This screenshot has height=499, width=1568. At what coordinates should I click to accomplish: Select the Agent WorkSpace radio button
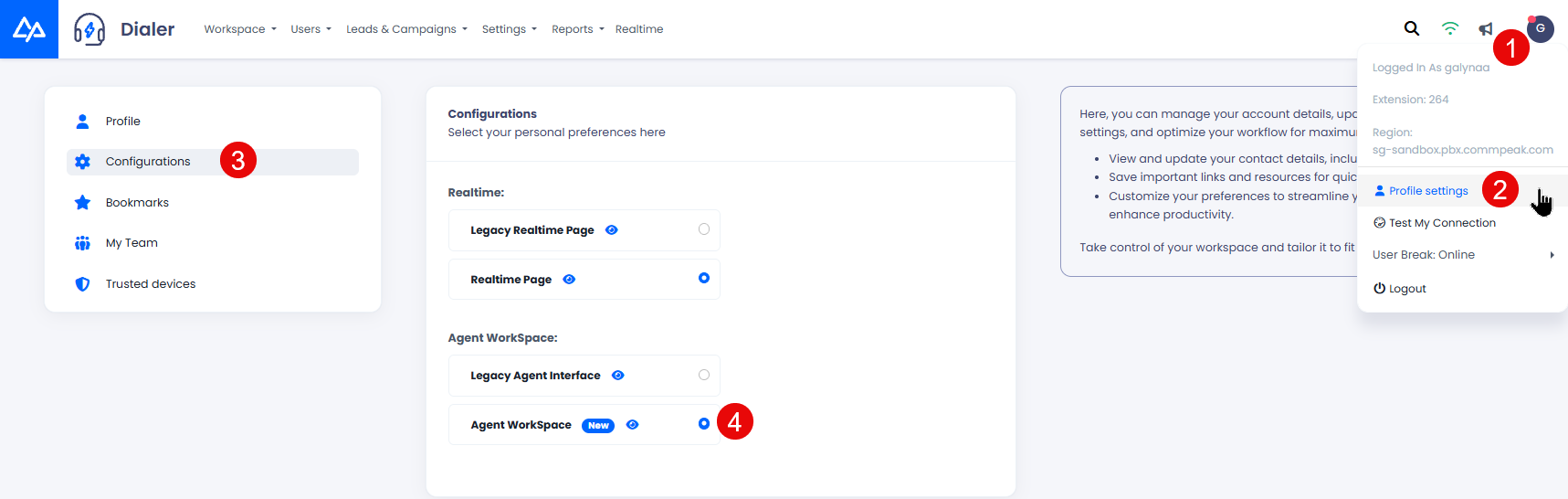click(x=704, y=423)
